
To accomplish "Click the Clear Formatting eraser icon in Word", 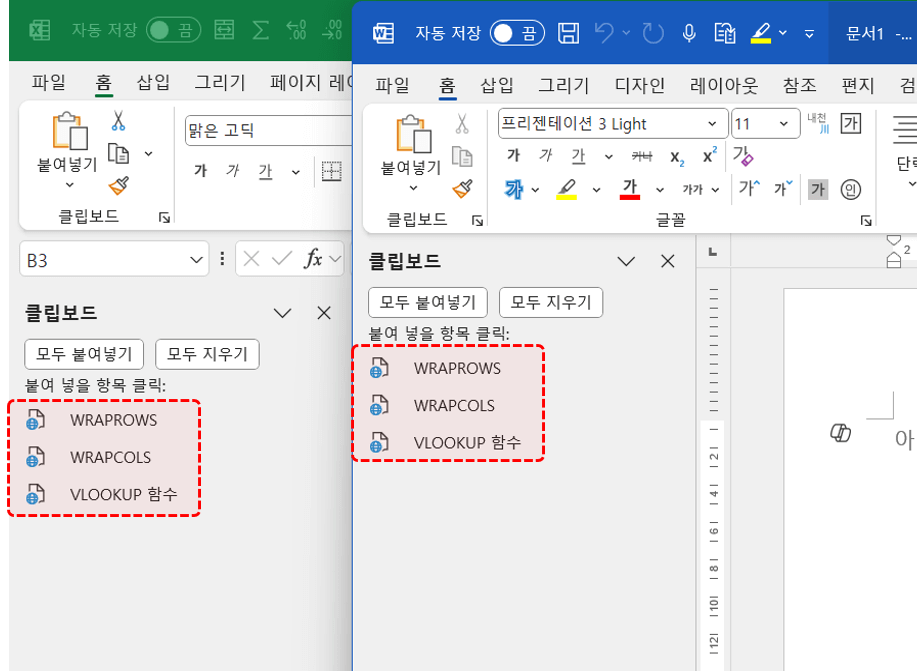I will click(x=743, y=156).
